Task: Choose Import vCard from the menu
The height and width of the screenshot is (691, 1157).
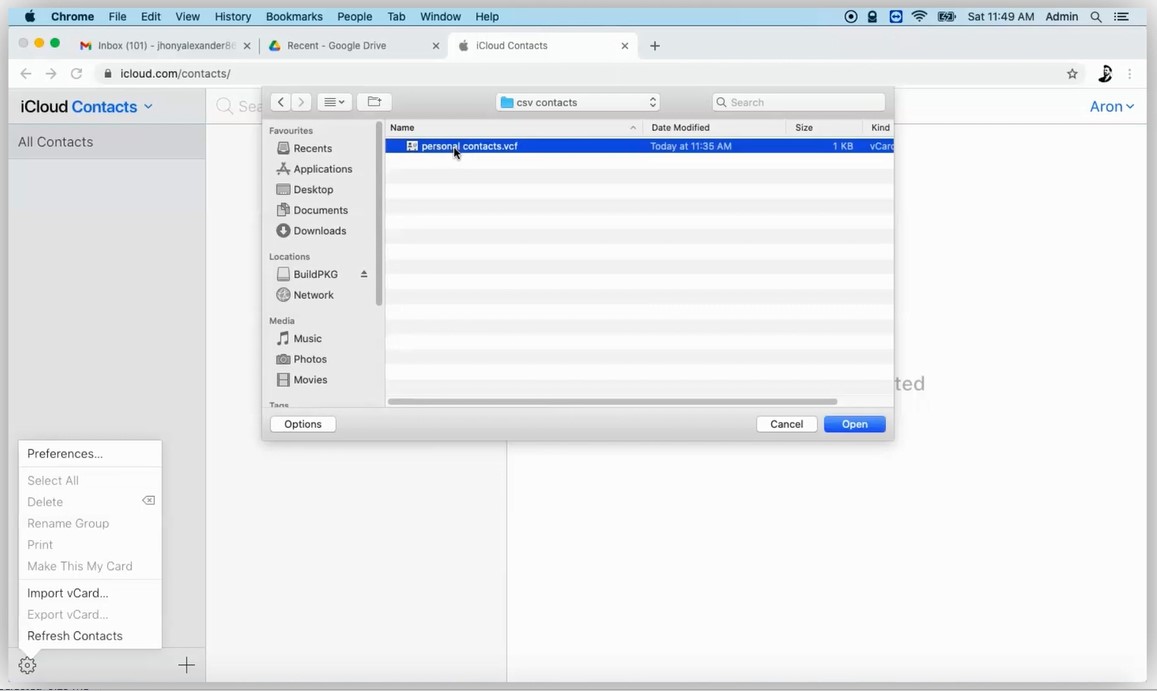Action: [x=67, y=593]
